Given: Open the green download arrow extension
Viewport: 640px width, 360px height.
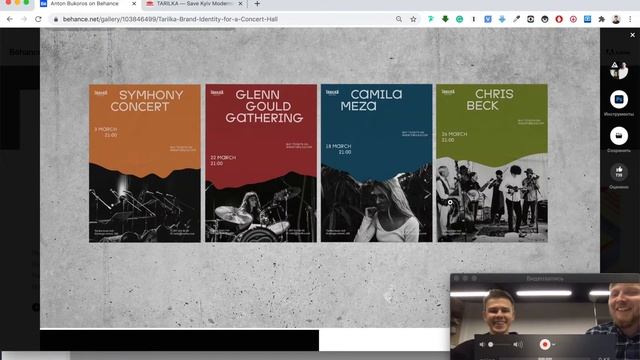Looking at the screenshot, I should coord(445,19).
